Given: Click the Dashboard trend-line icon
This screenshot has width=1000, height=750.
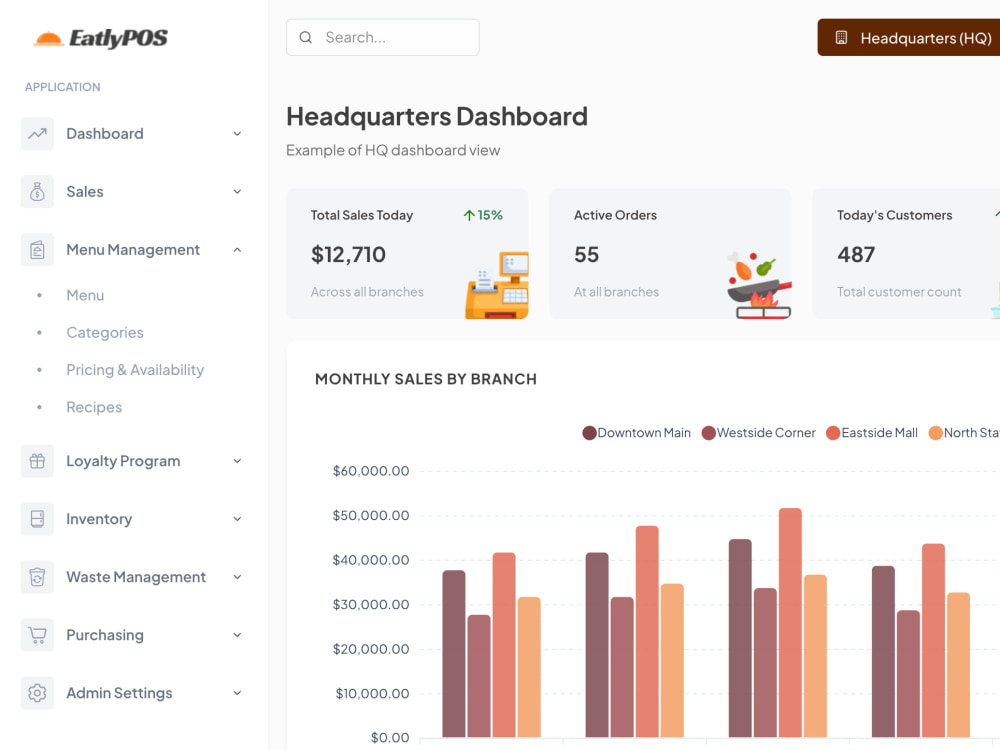Looking at the screenshot, I should [x=37, y=133].
